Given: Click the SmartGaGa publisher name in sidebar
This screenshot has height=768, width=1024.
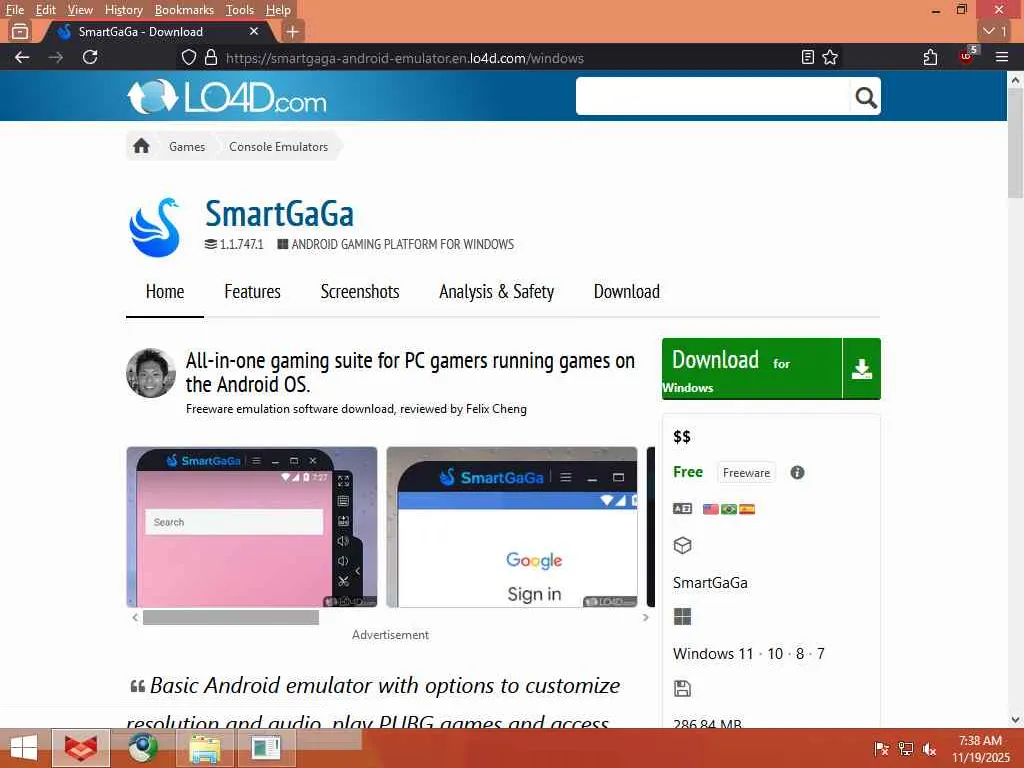Looking at the screenshot, I should pyautogui.click(x=710, y=583).
